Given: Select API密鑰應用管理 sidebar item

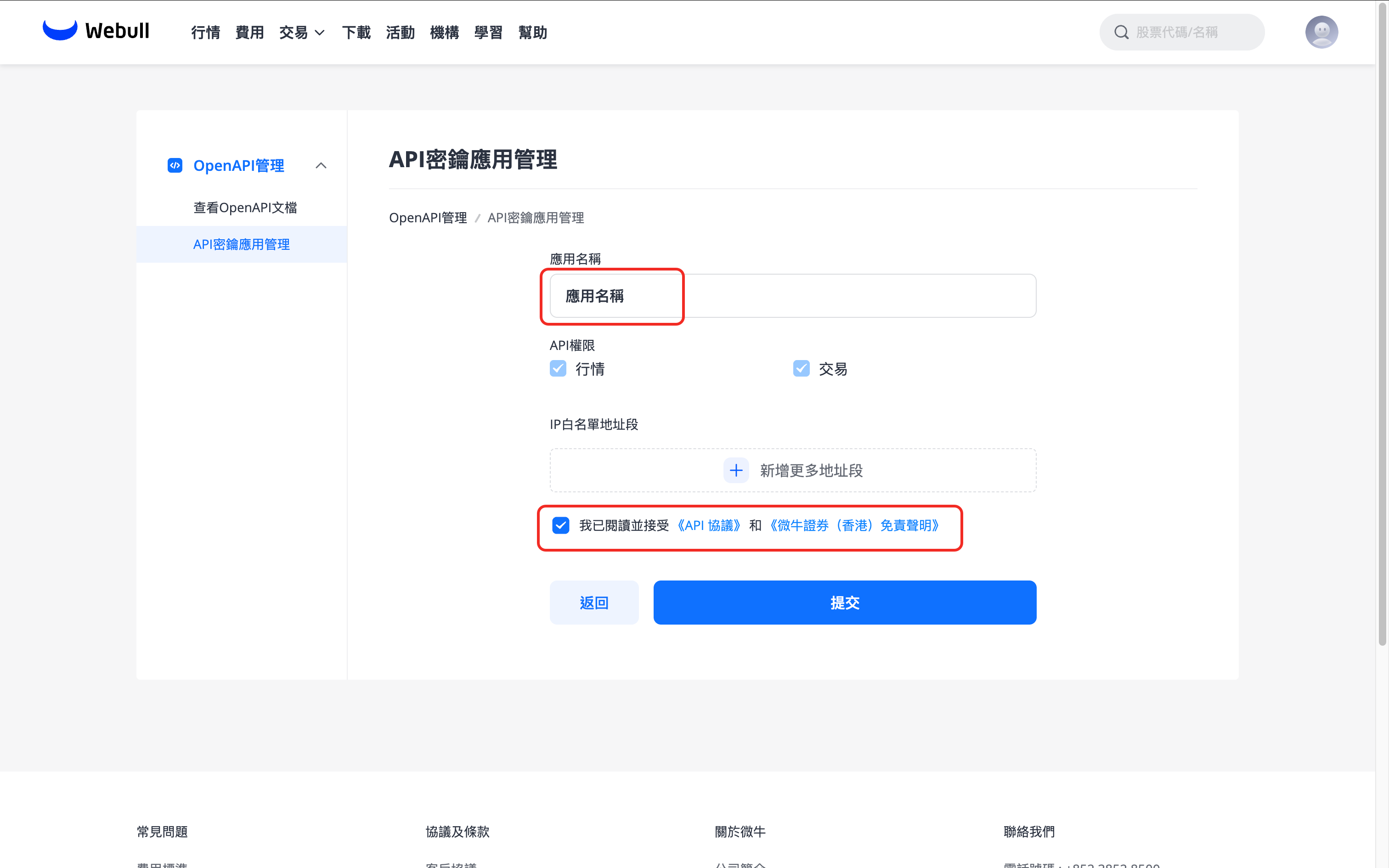Looking at the screenshot, I should [x=241, y=244].
